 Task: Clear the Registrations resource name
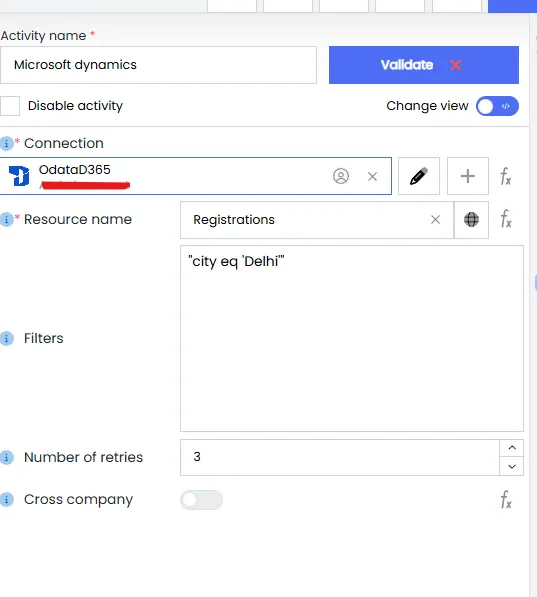(435, 220)
